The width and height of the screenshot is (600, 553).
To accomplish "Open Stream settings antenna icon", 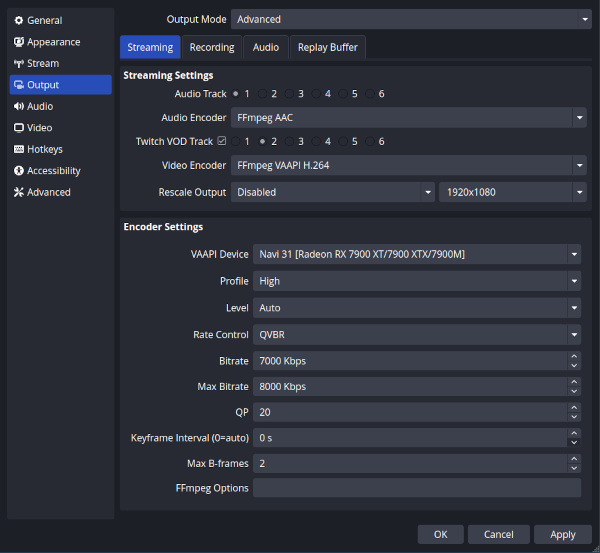I will 19,64.
